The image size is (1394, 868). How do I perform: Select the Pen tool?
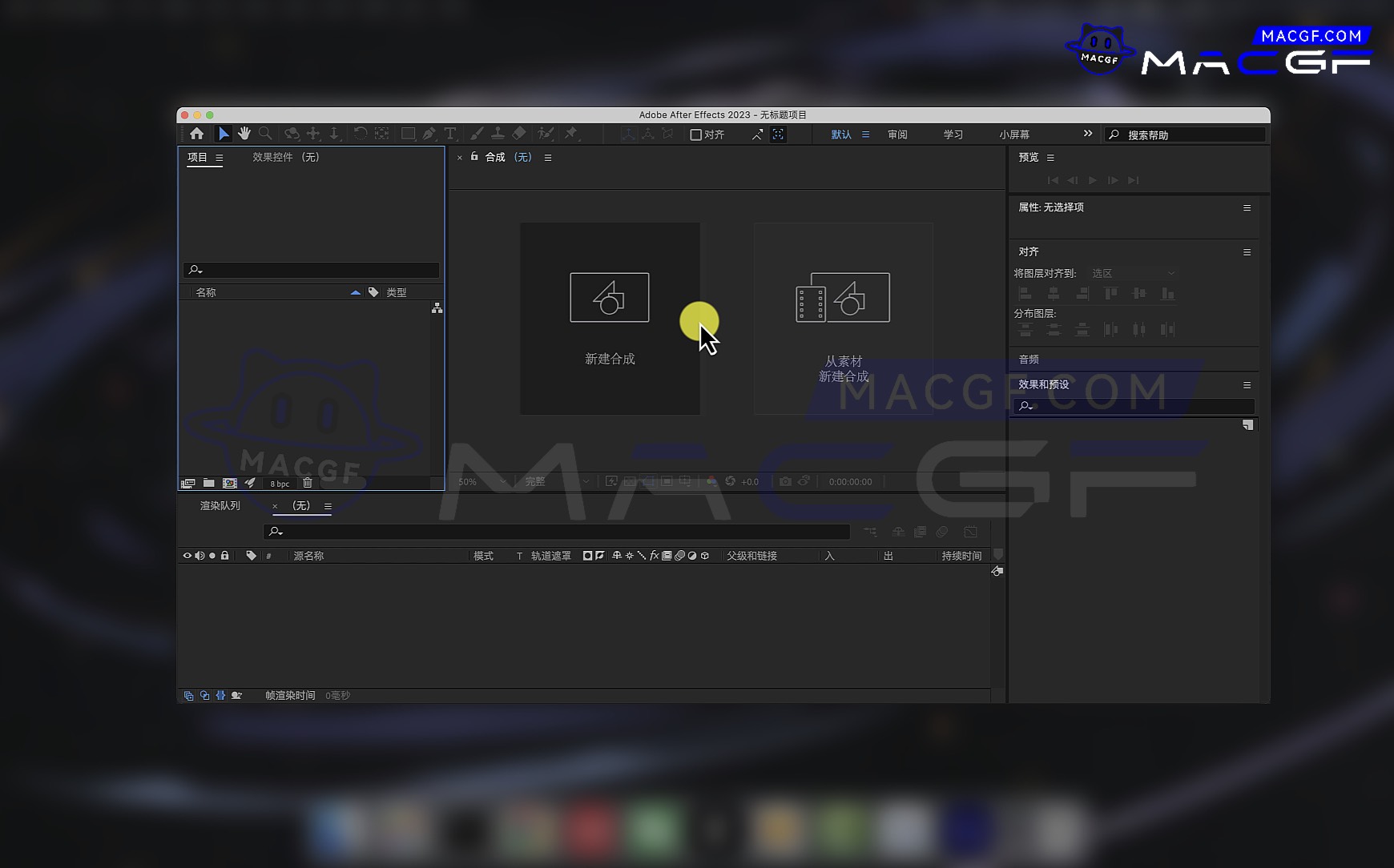[429, 134]
